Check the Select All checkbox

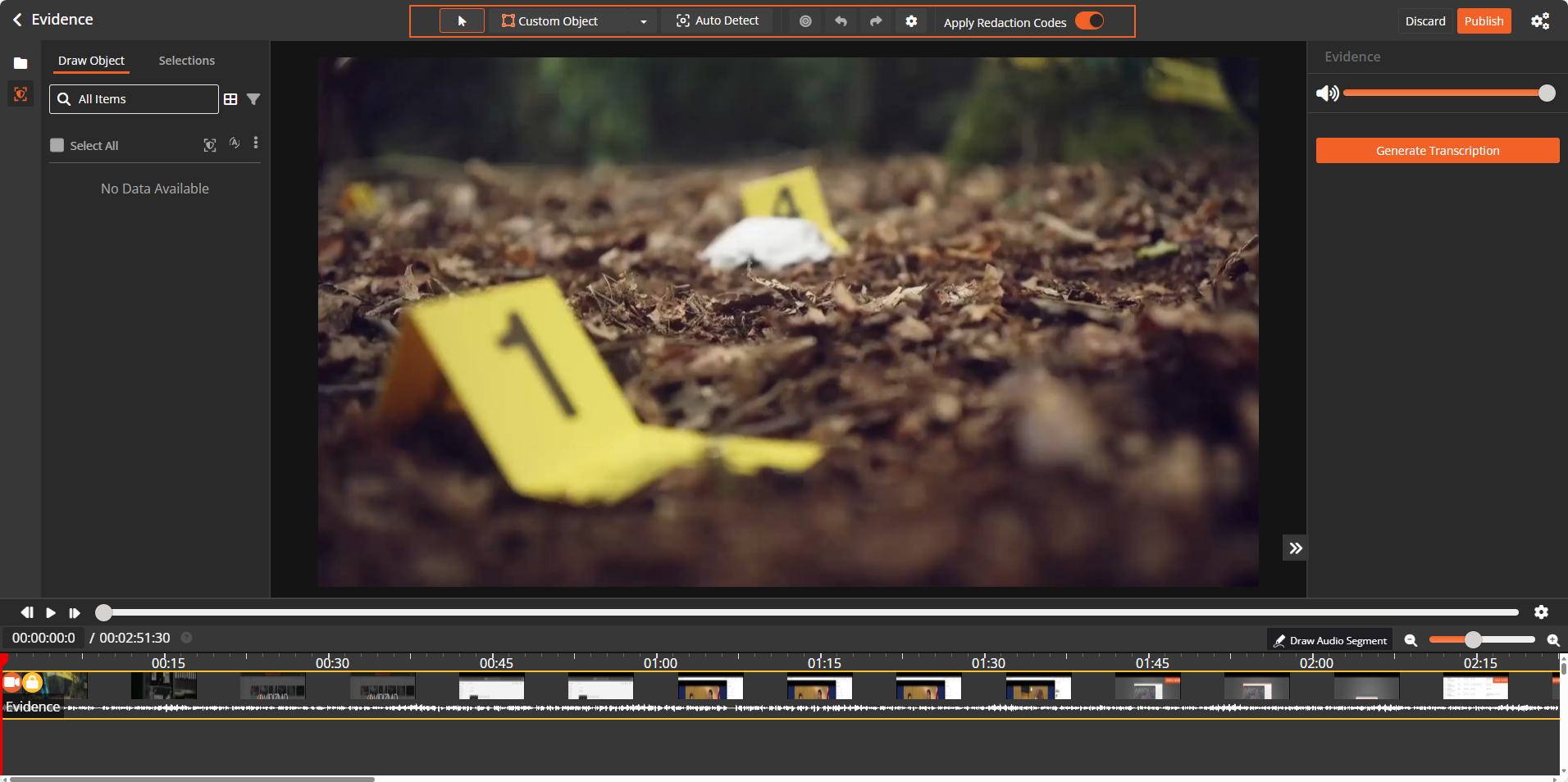point(57,145)
